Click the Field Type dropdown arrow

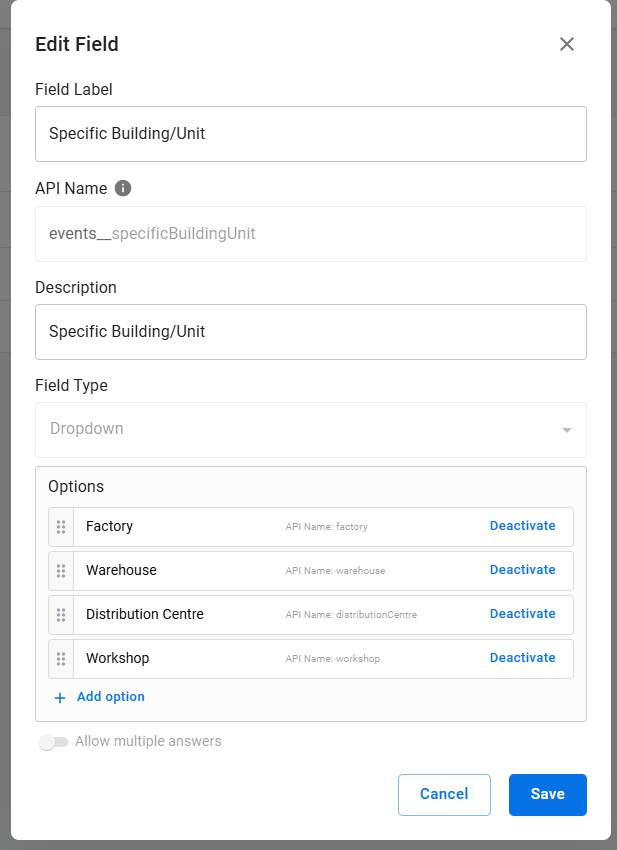[x=566, y=430]
